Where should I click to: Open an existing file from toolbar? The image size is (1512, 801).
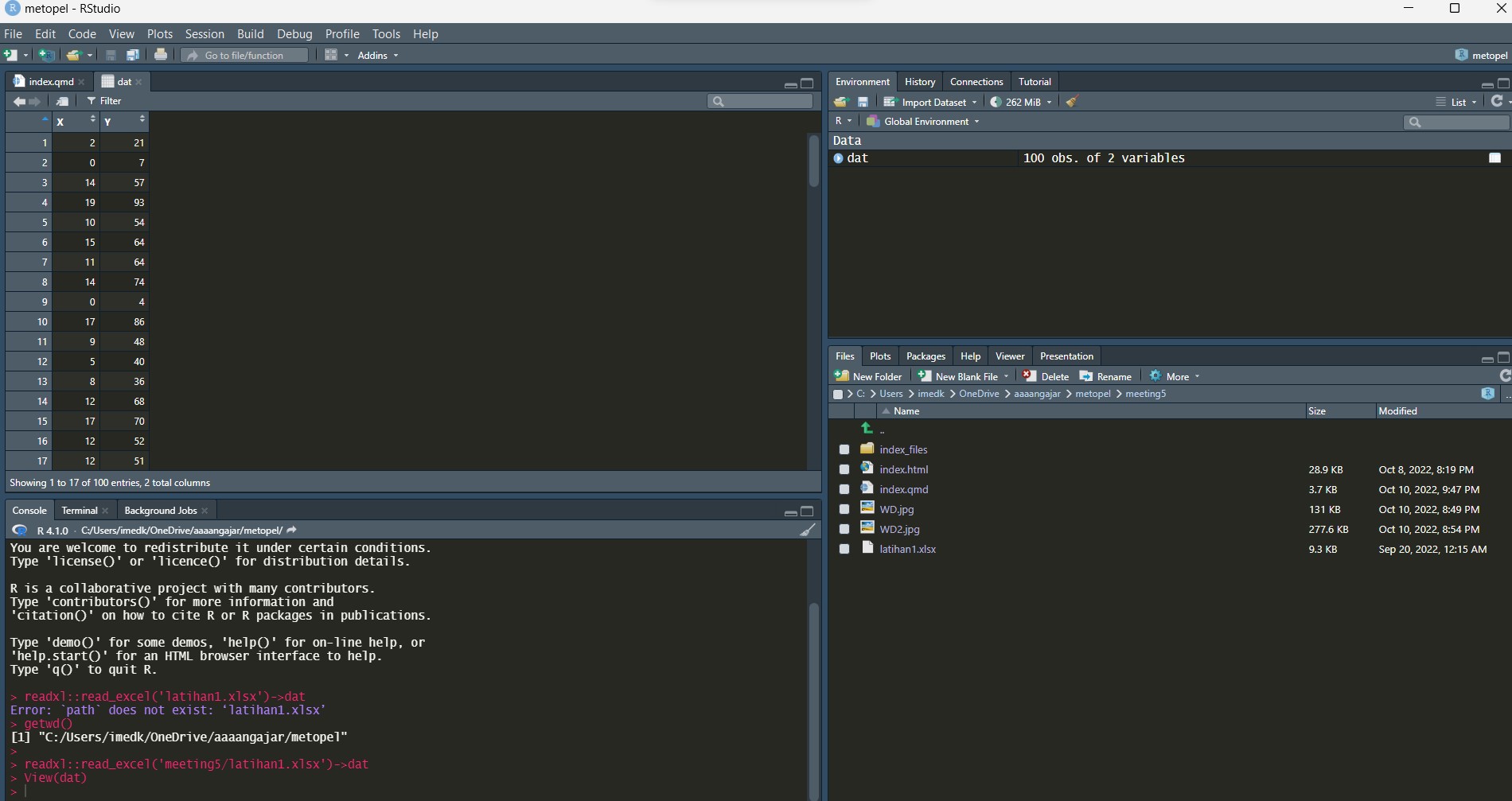tap(74, 54)
